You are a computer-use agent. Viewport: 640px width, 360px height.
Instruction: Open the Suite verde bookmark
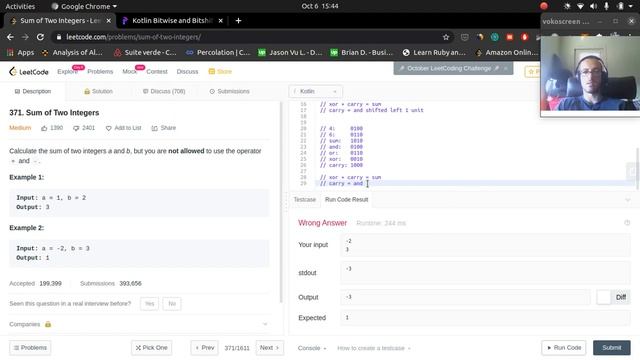point(145,53)
